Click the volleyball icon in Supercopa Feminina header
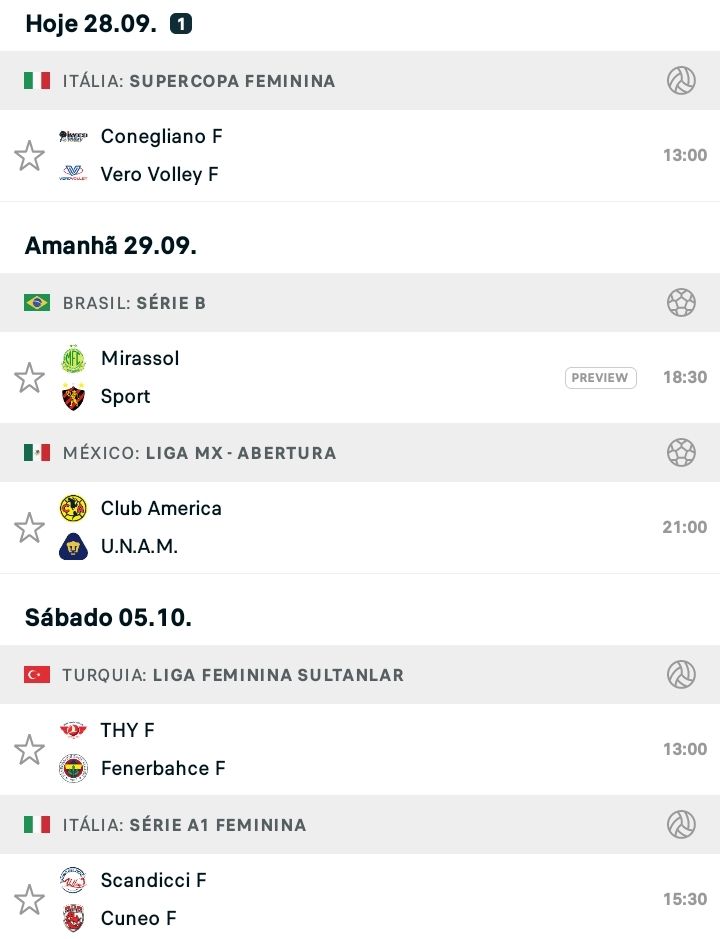 click(681, 81)
